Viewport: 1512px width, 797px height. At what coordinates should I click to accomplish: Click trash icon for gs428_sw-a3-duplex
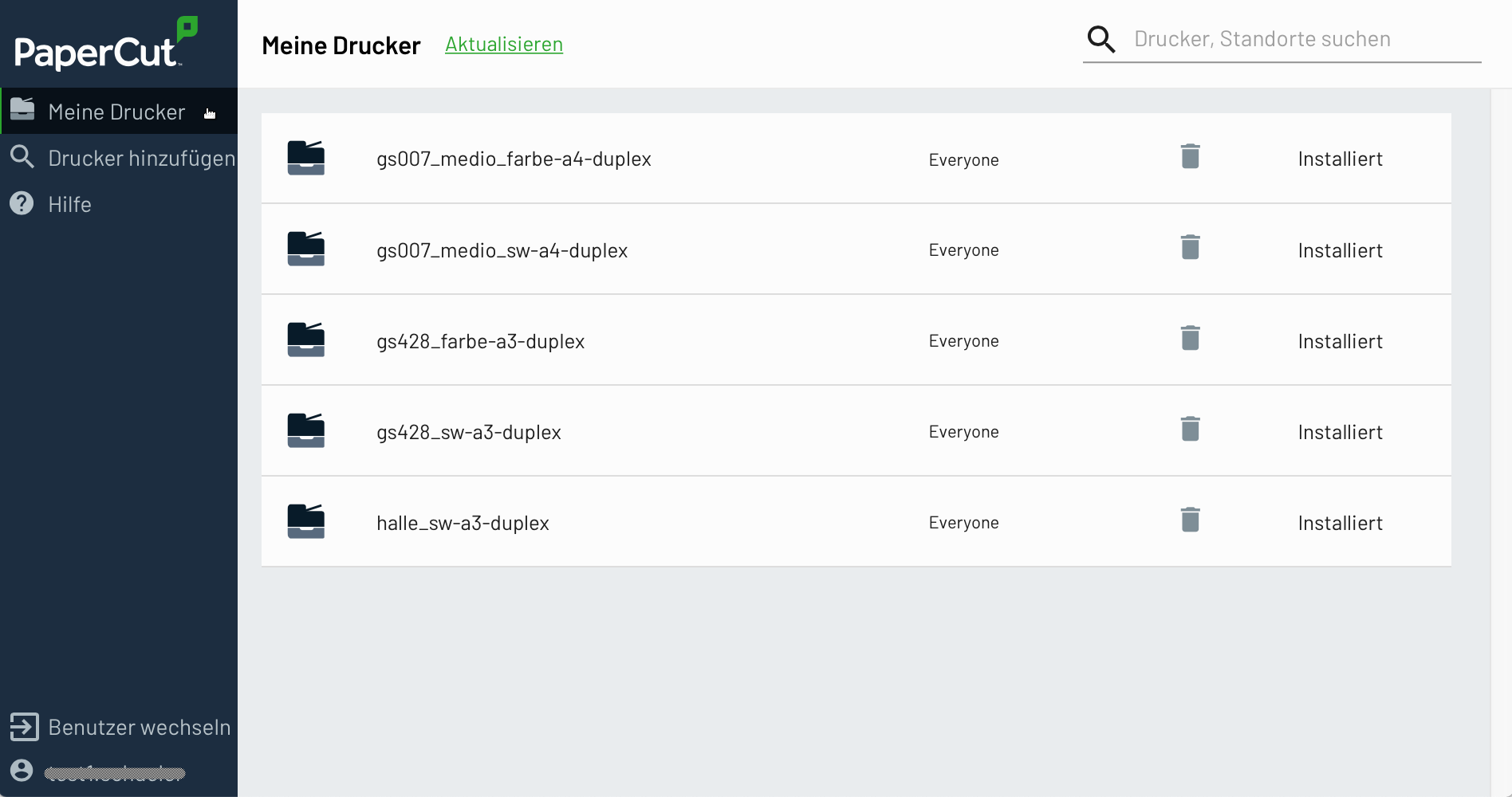pos(1190,430)
